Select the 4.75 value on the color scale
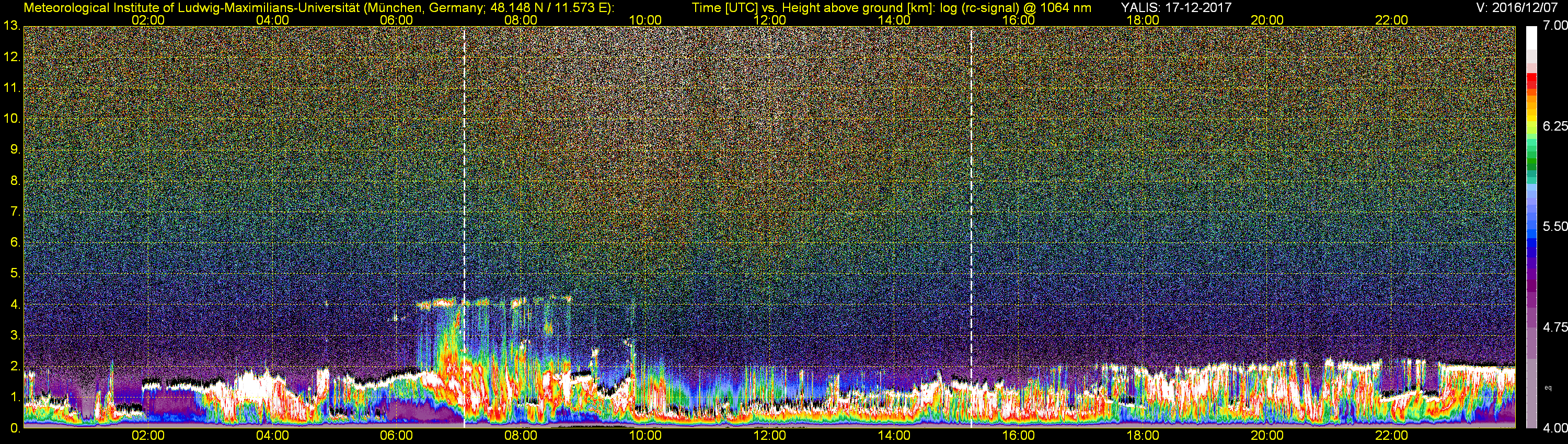The width and height of the screenshot is (1568, 444). coord(1554,327)
